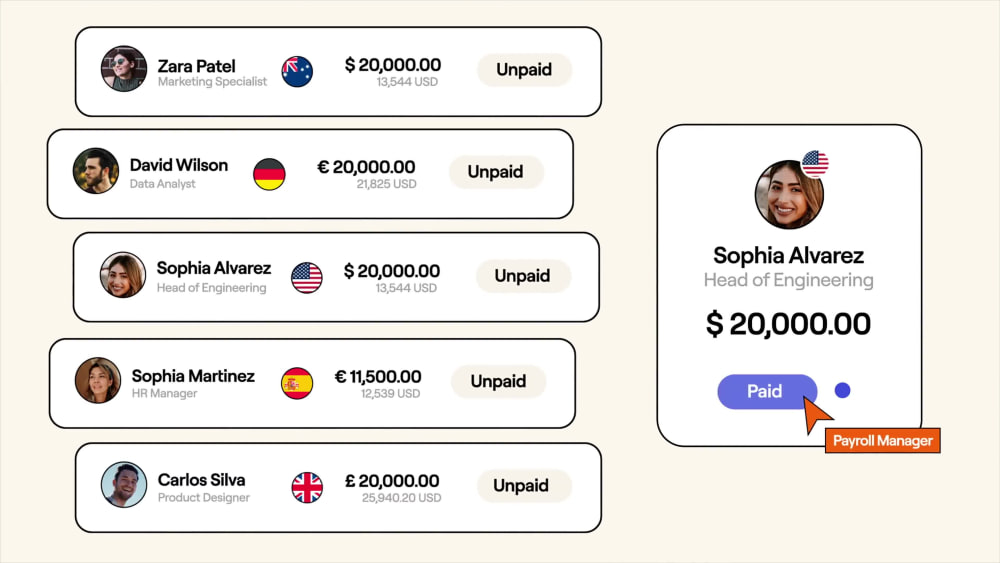1000x563 pixels.
Task: Mark Sophia Martinez's Unpaid pill
Action: point(498,381)
